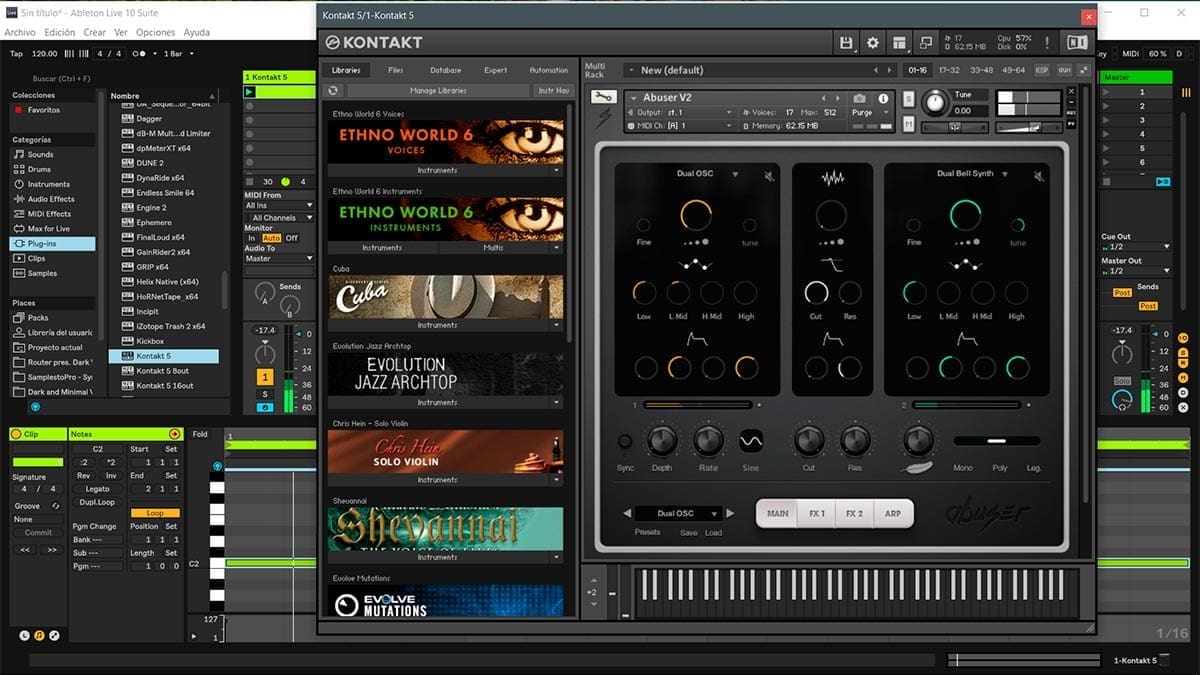Image resolution: width=1200 pixels, height=675 pixels.
Task: Open Abuser V2 edit mode wrench
Action: click(603, 97)
